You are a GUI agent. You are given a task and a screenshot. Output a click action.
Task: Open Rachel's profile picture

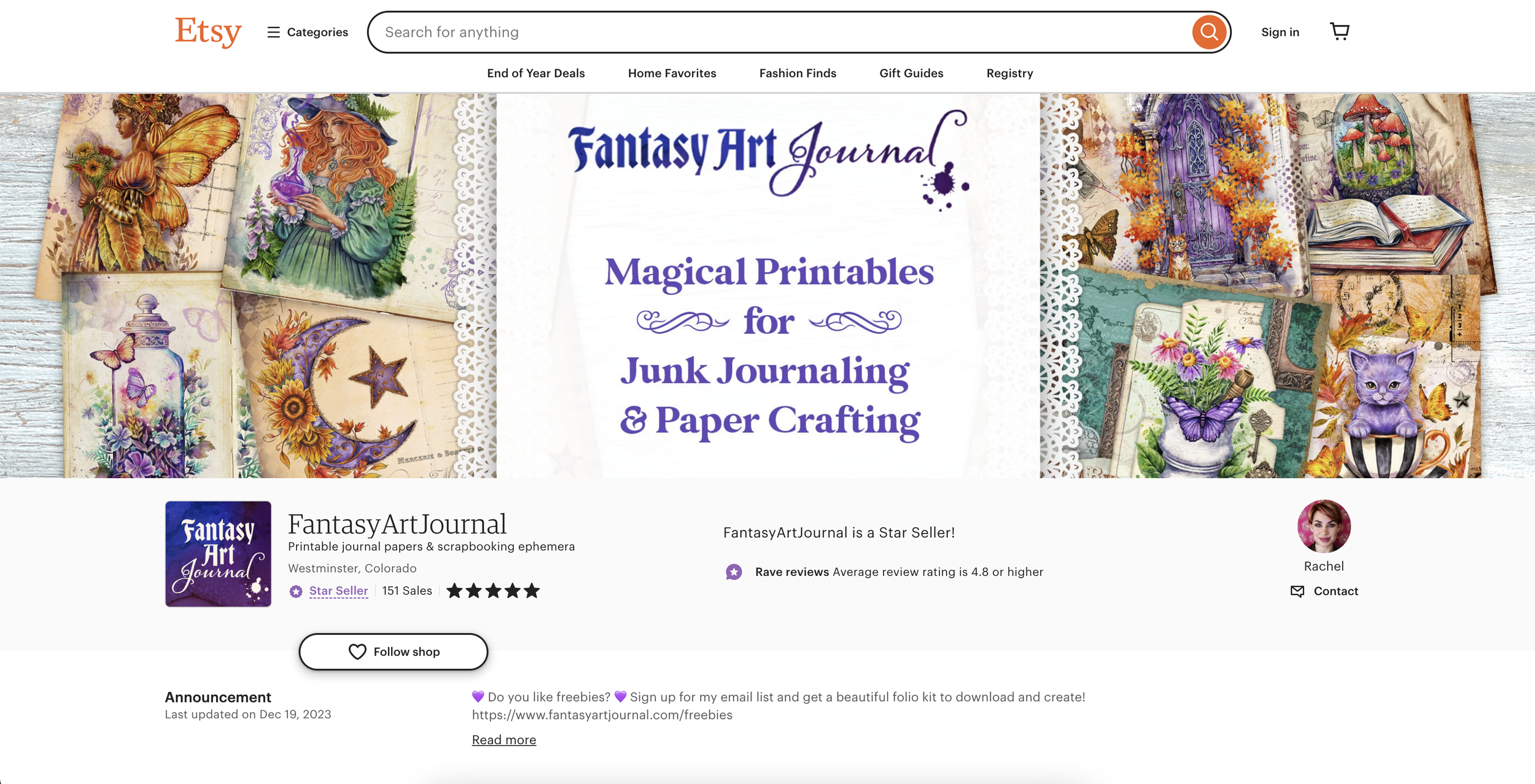pyautogui.click(x=1324, y=526)
